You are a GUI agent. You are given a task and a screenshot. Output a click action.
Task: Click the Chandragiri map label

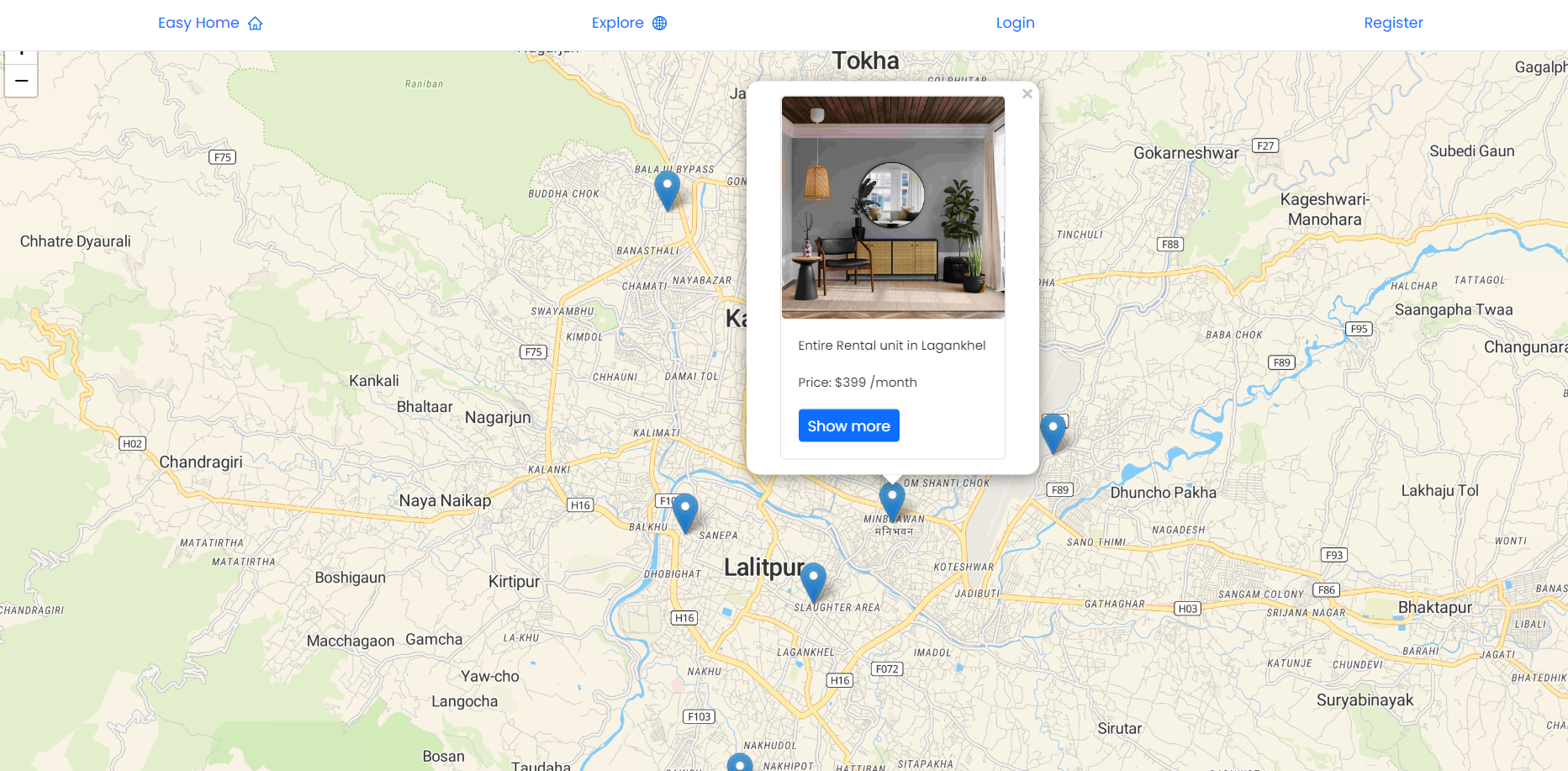pyautogui.click(x=201, y=462)
